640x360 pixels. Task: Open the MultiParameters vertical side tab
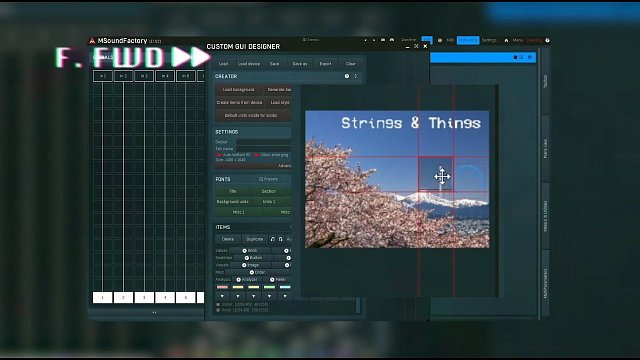[545, 283]
